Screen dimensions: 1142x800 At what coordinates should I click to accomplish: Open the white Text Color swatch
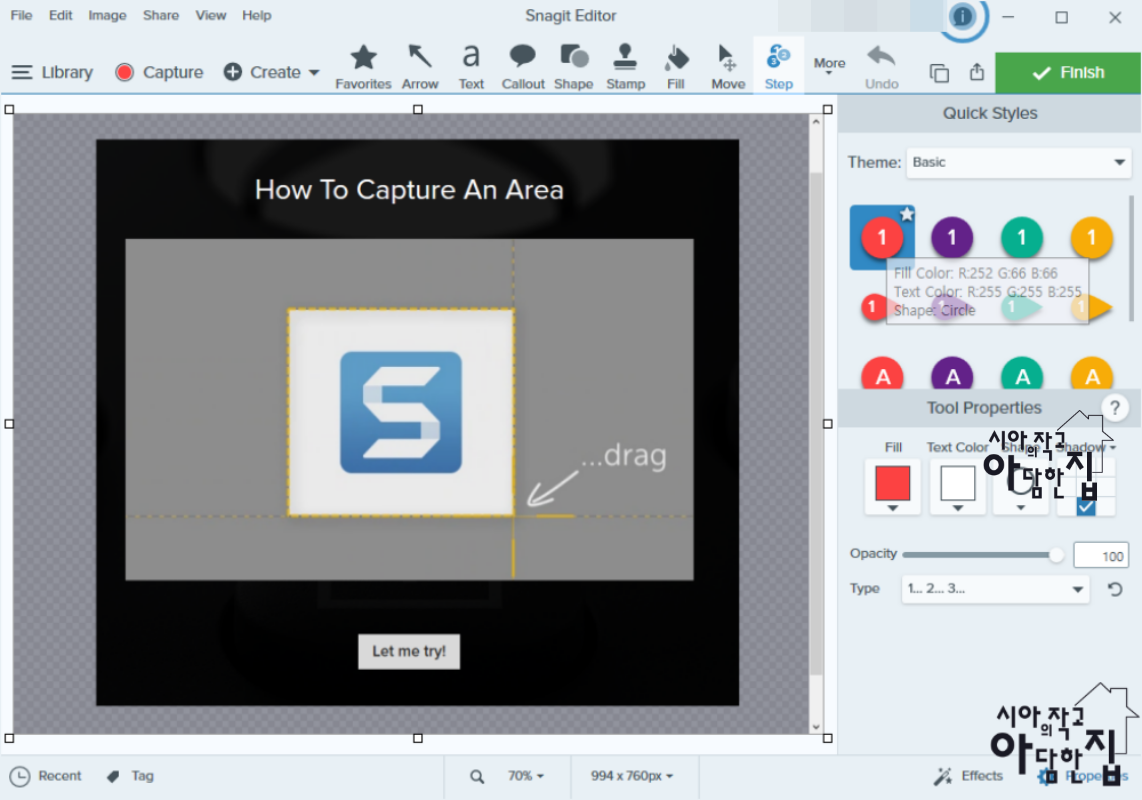point(957,487)
